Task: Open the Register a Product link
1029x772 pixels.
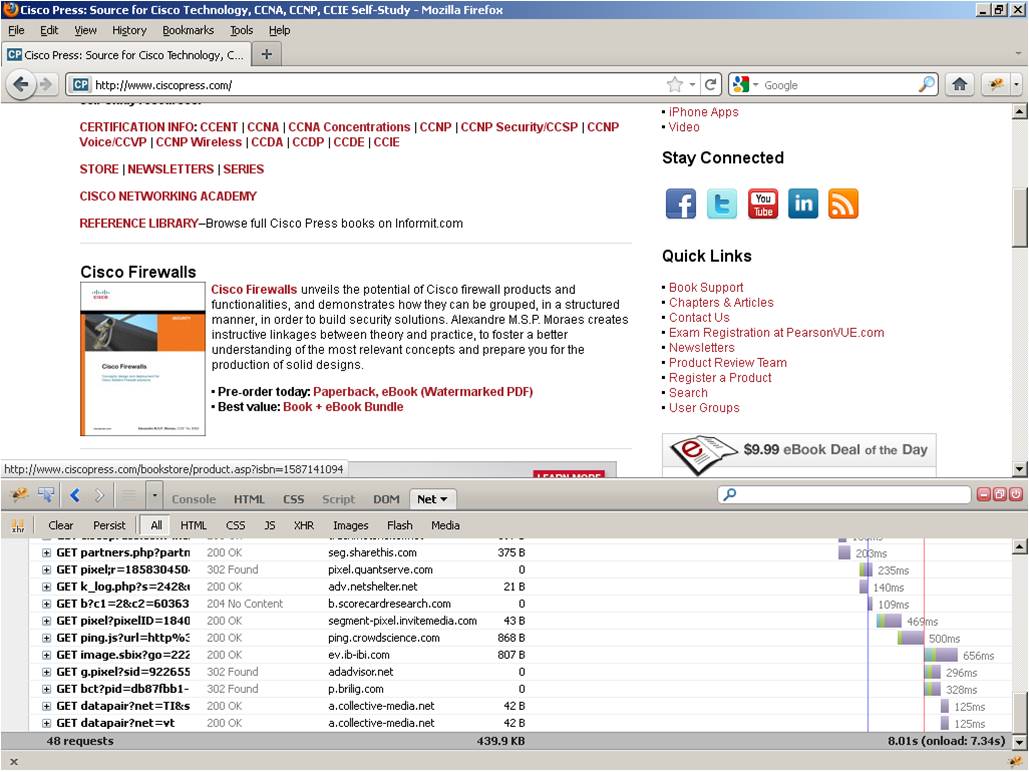Action: tap(720, 378)
